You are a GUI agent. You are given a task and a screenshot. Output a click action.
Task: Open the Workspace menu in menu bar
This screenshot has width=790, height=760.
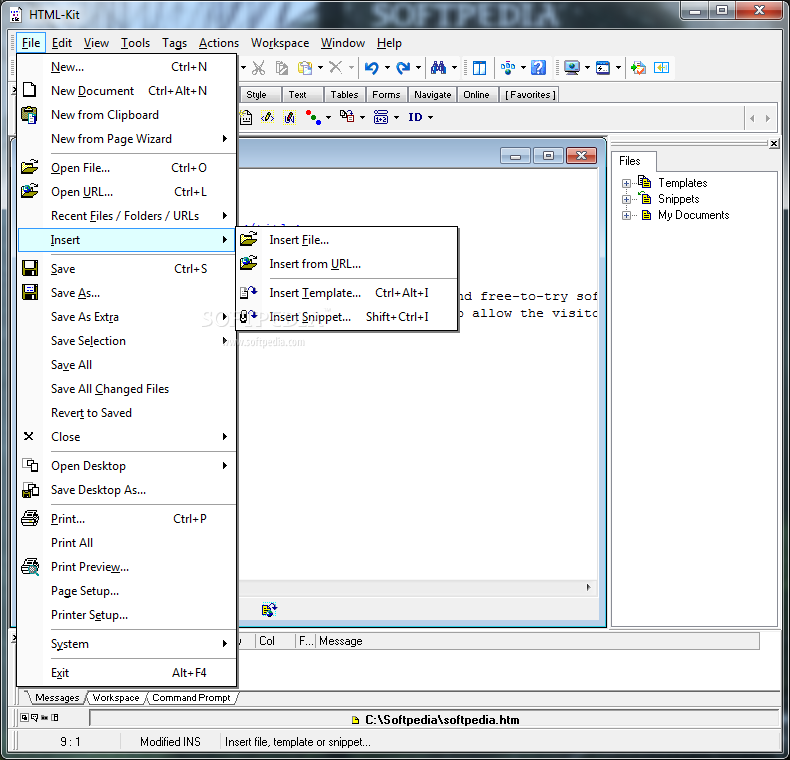click(280, 43)
